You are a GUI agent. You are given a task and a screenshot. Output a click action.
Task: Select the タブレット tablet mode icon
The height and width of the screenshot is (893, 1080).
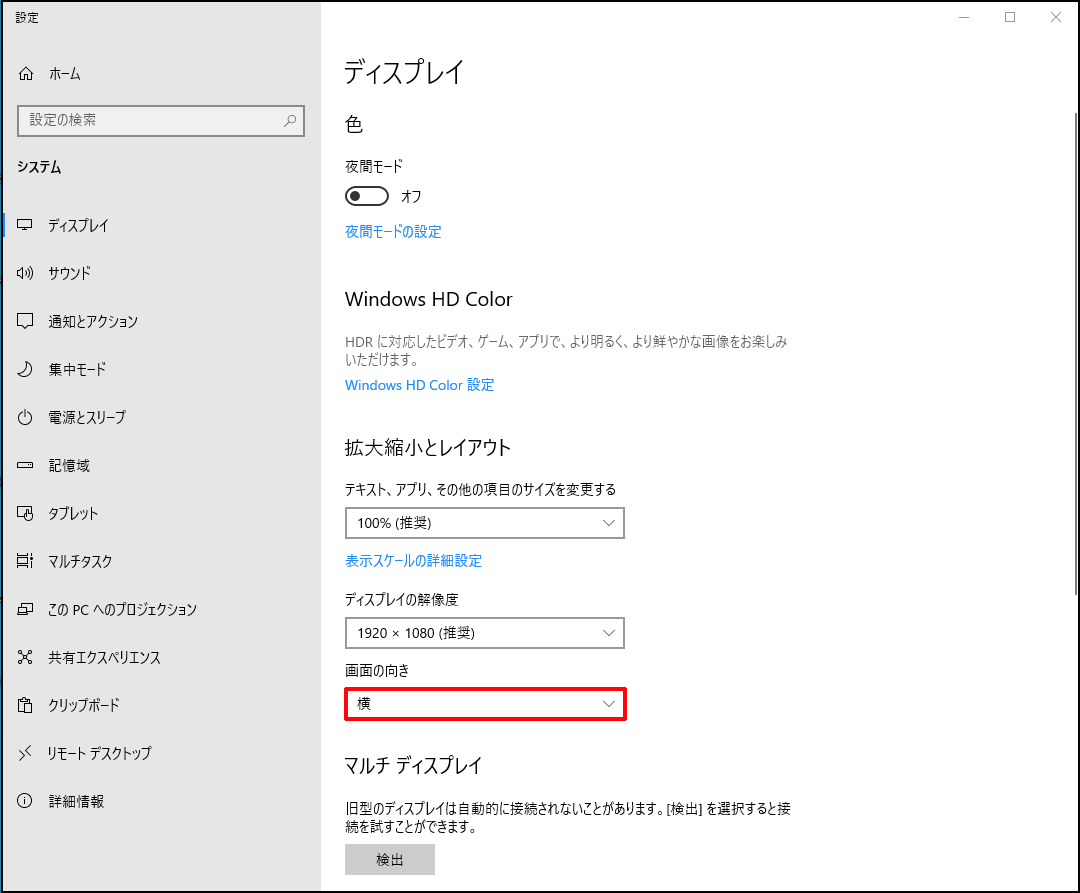[25, 513]
